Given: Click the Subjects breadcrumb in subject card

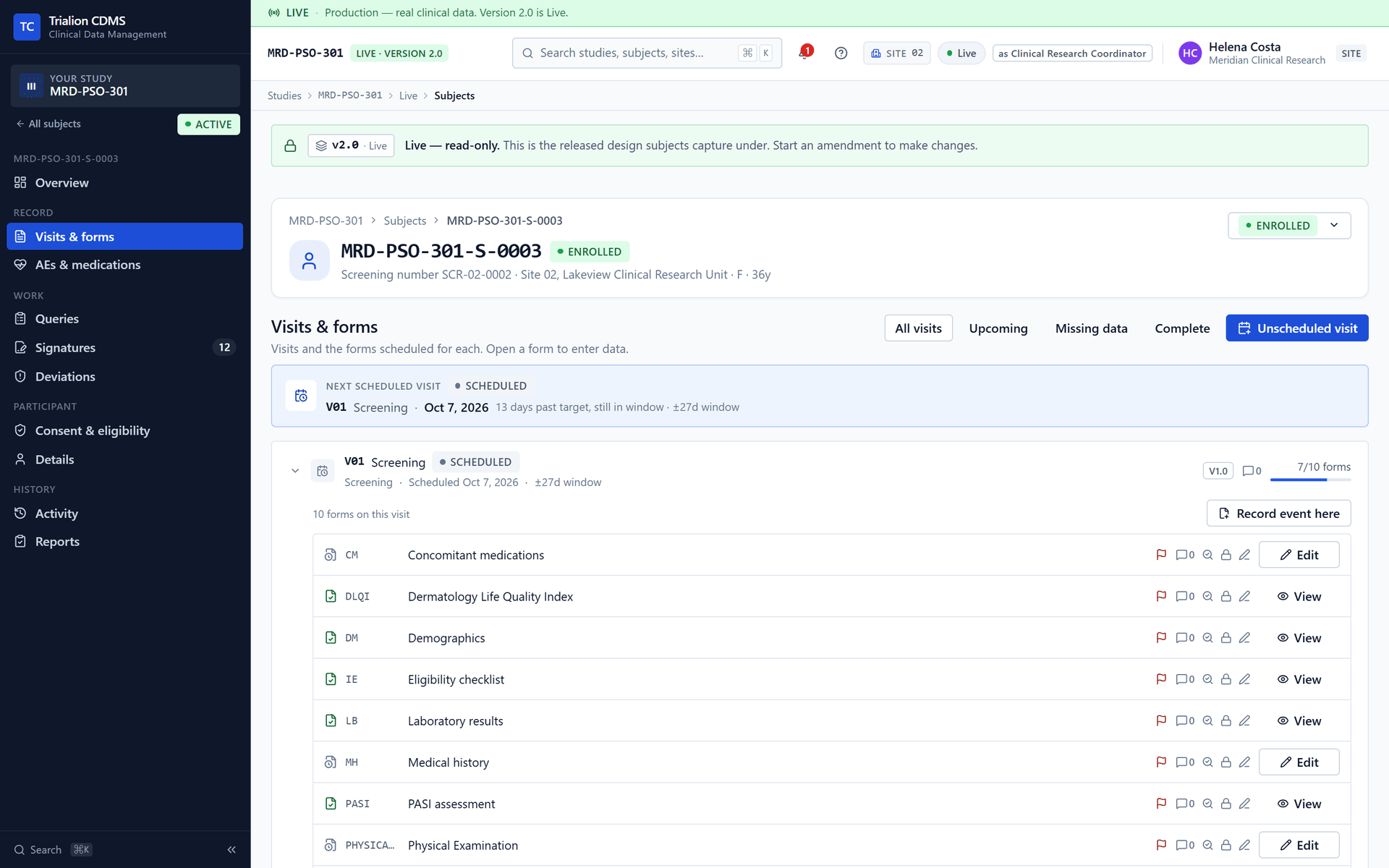Looking at the screenshot, I should [x=405, y=221].
